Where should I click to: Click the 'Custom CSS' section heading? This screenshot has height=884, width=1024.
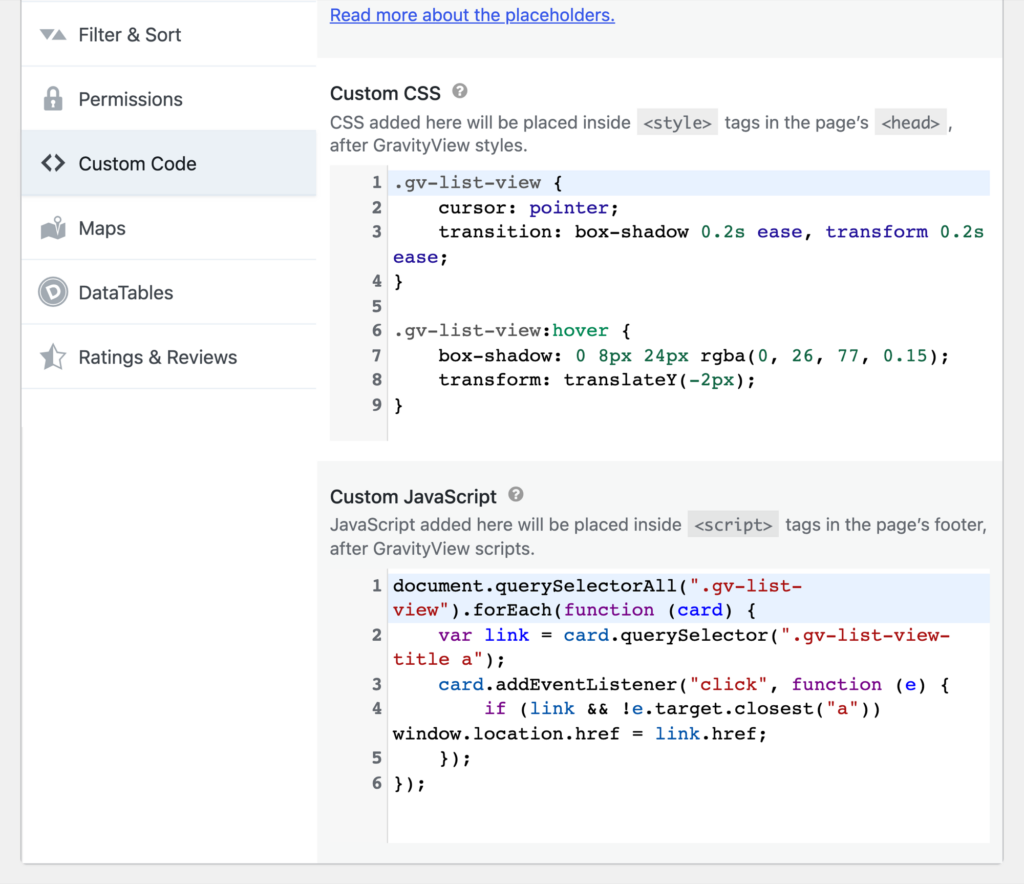pos(385,93)
